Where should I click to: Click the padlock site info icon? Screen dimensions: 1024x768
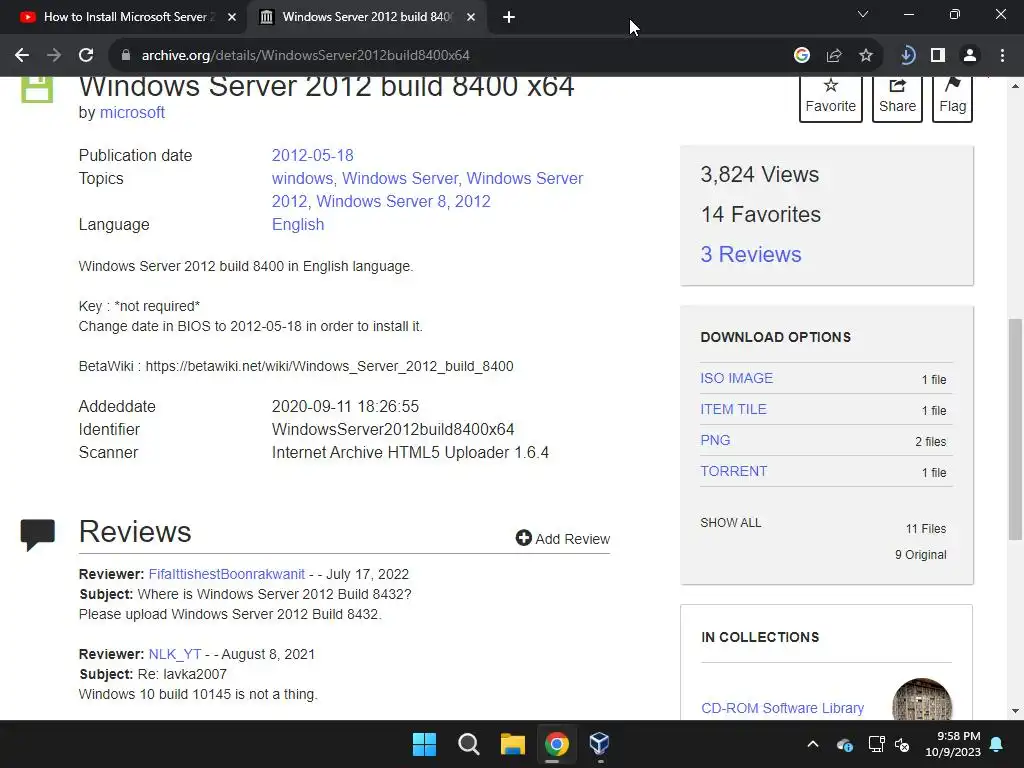point(126,56)
